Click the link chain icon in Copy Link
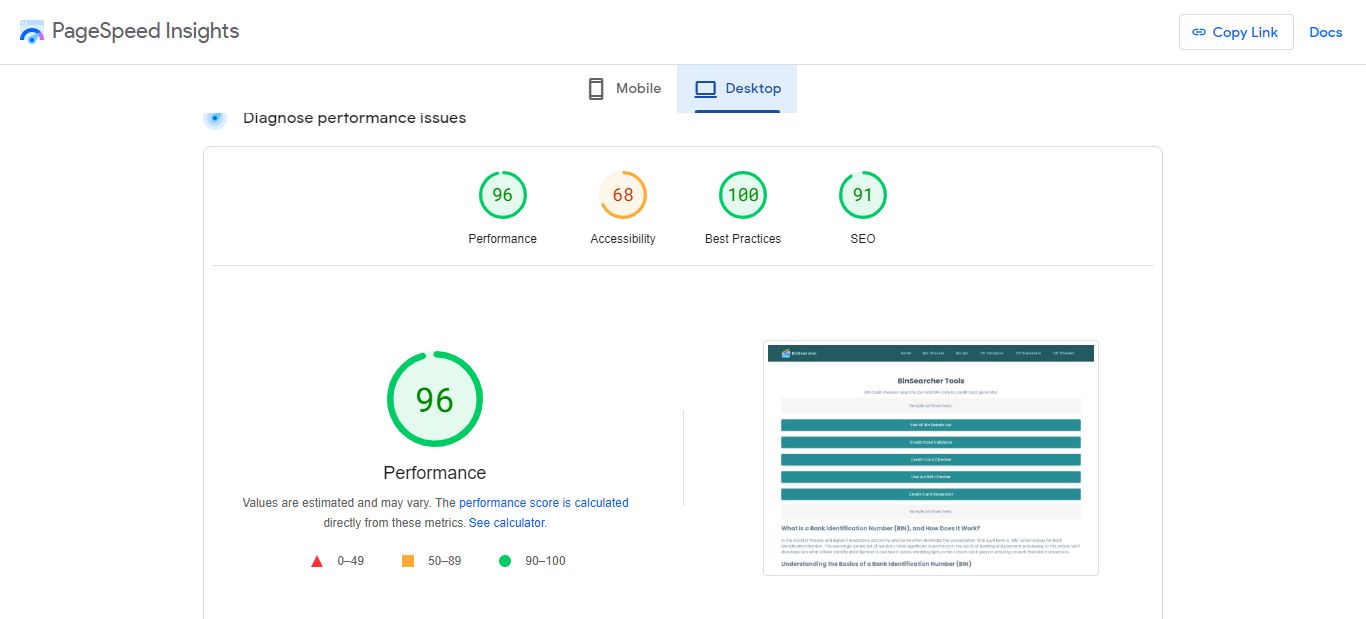1366x619 pixels. pyautogui.click(x=1199, y=32)
